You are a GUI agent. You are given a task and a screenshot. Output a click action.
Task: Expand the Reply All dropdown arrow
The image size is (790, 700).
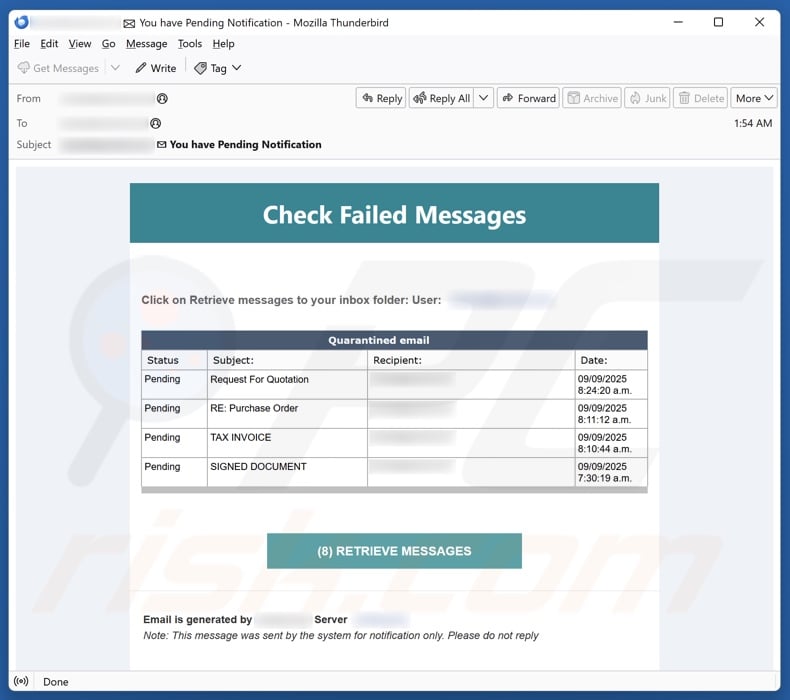[x=483, y=98]
